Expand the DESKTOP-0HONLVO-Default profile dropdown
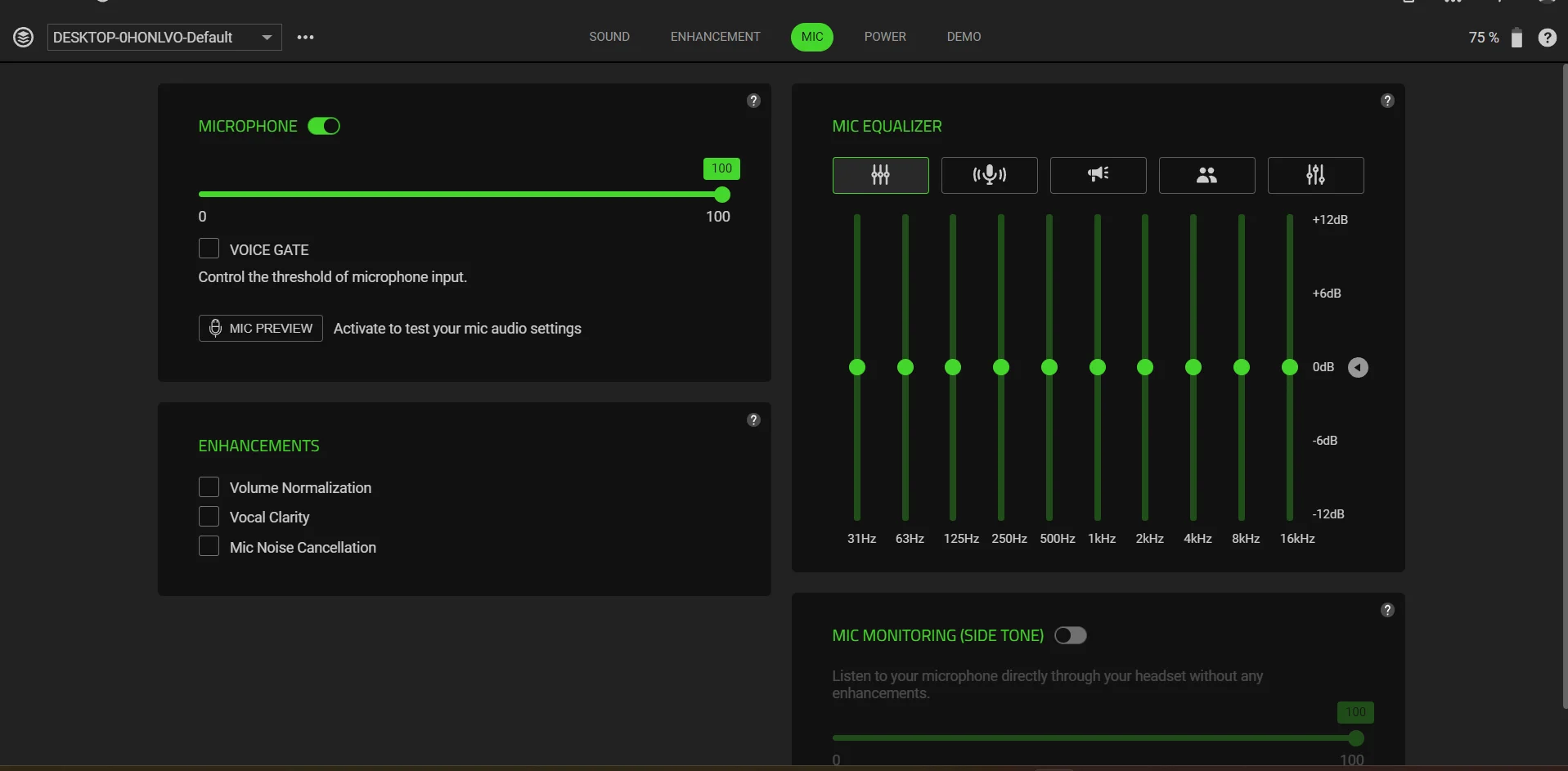Viewport: 1568px width, 771px height. [267, 38]
